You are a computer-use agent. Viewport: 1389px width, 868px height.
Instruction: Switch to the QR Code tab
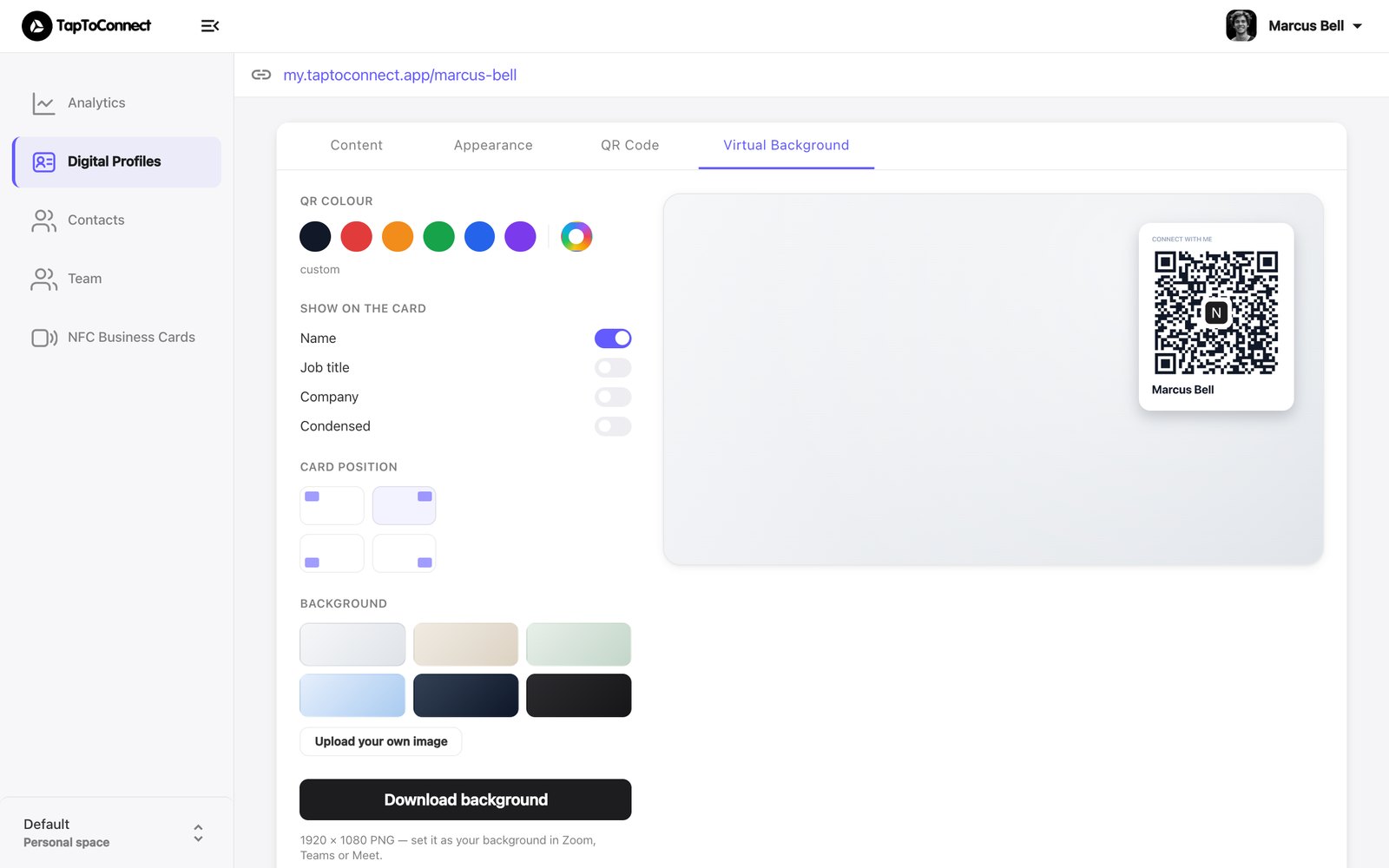point(630,145)
